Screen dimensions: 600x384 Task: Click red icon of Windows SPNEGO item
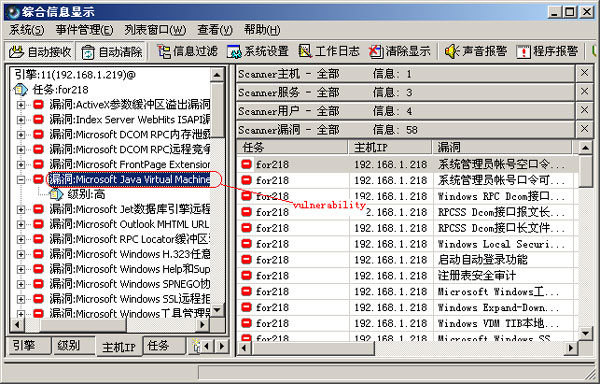[x=39, y=283]
